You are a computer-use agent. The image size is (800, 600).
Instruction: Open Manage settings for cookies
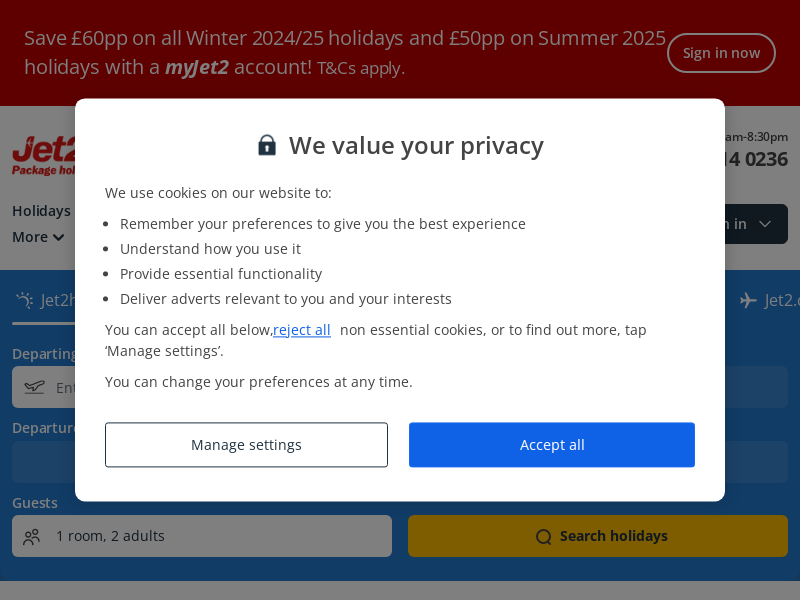tap(246, 444)
